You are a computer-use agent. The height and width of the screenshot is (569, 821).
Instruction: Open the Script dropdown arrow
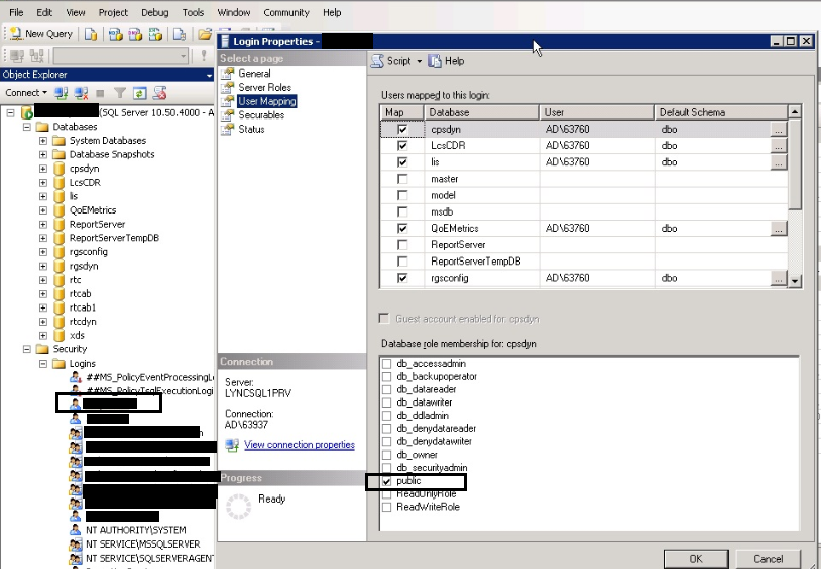coord(419,61)
